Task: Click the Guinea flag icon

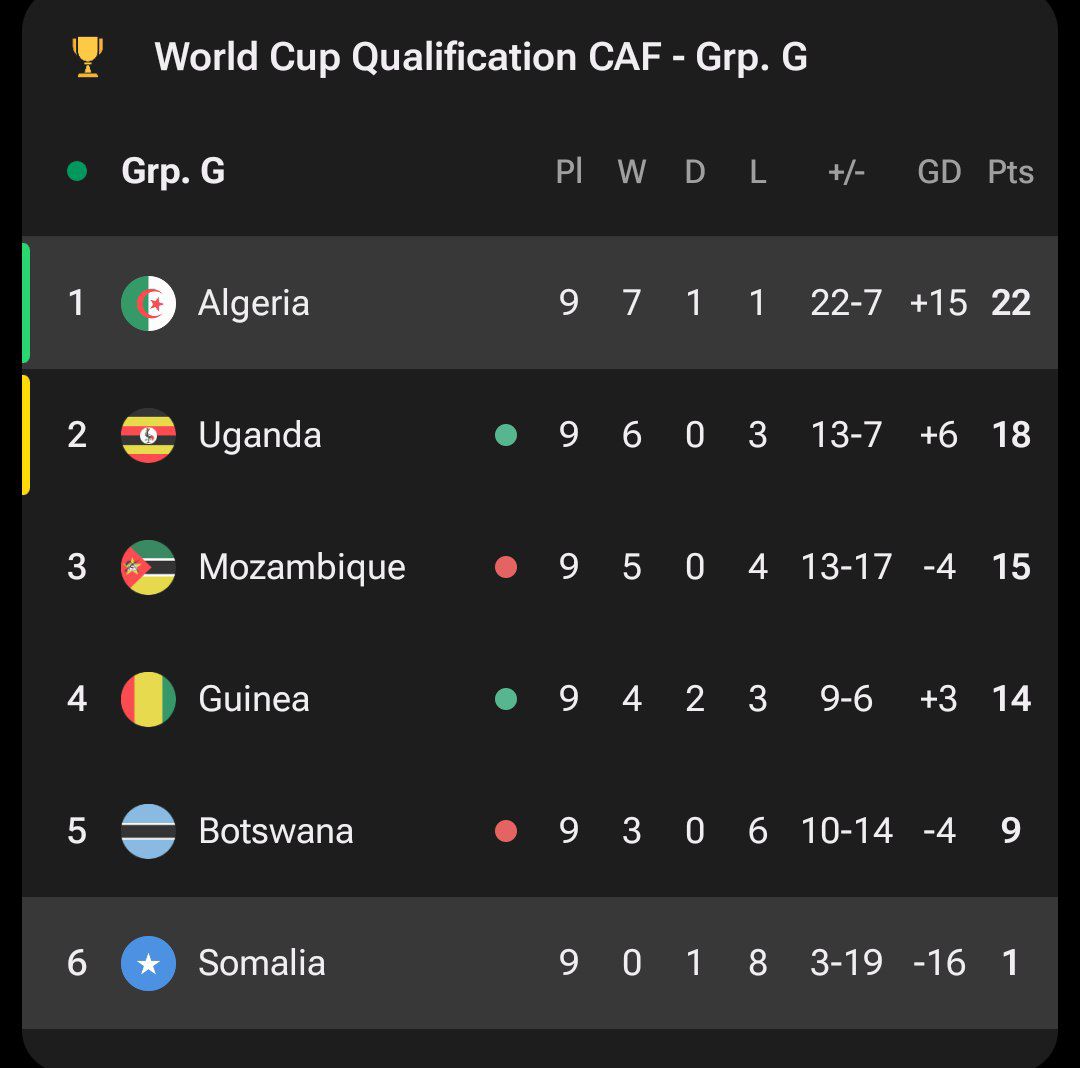Action: point(148,699)
